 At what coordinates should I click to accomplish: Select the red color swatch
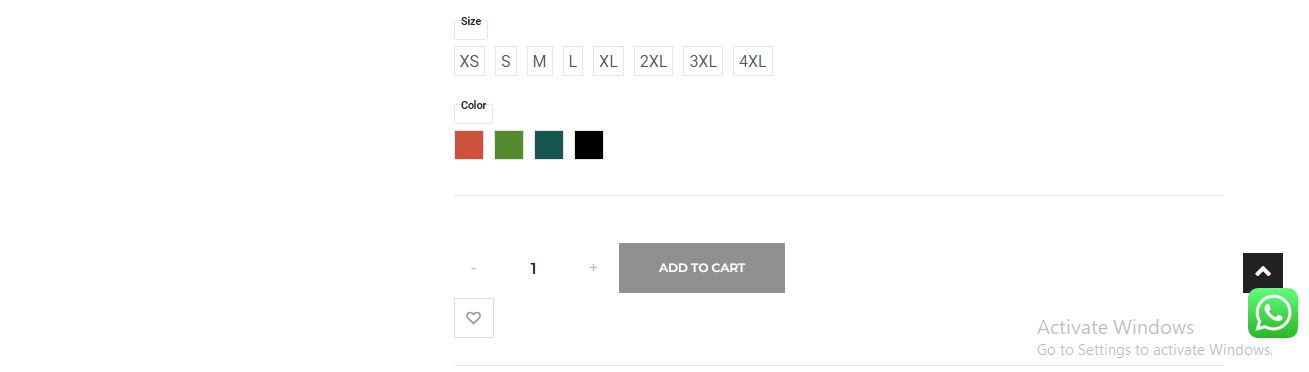469,145
